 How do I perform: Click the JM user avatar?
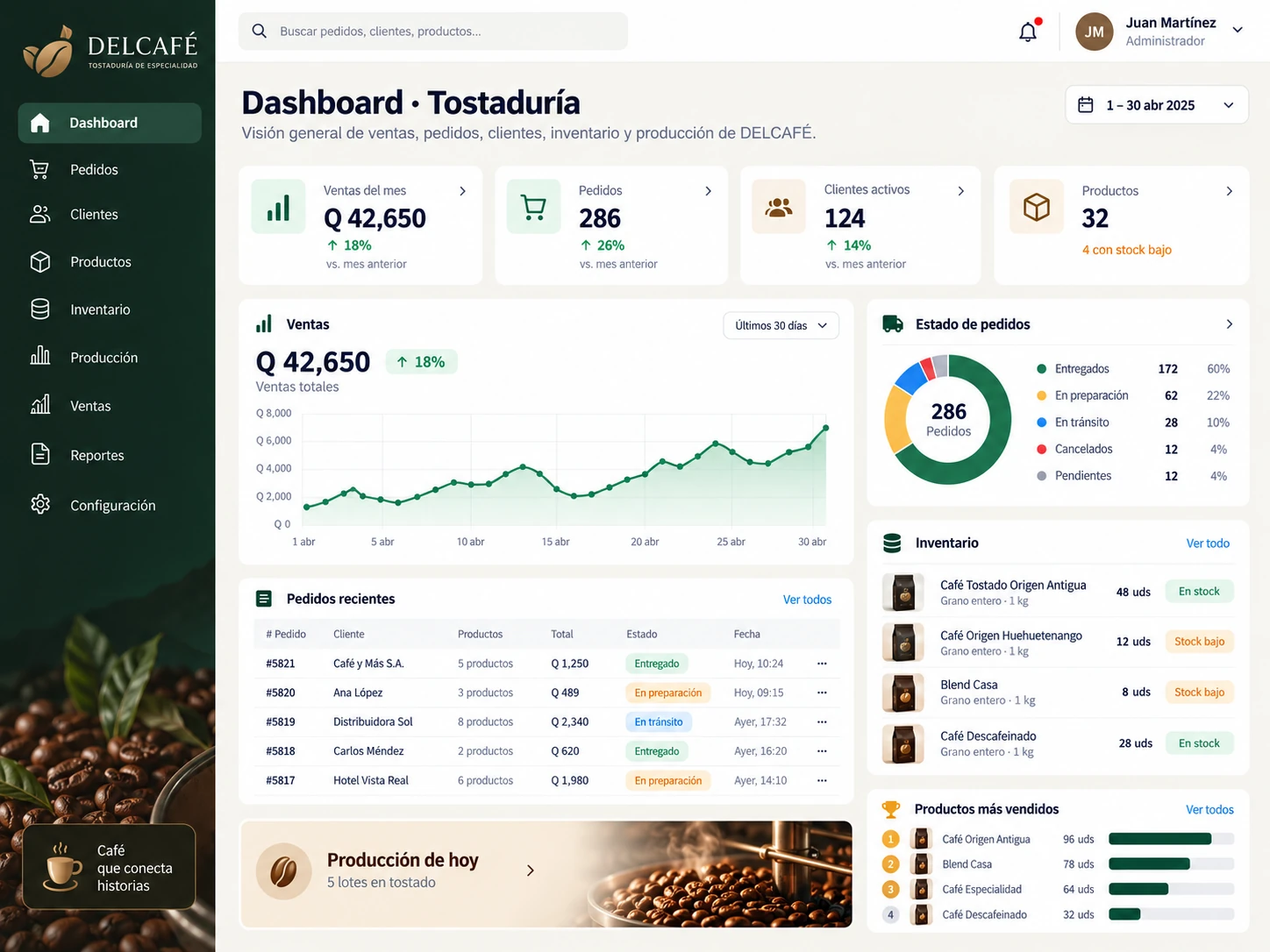(1095, 32)
